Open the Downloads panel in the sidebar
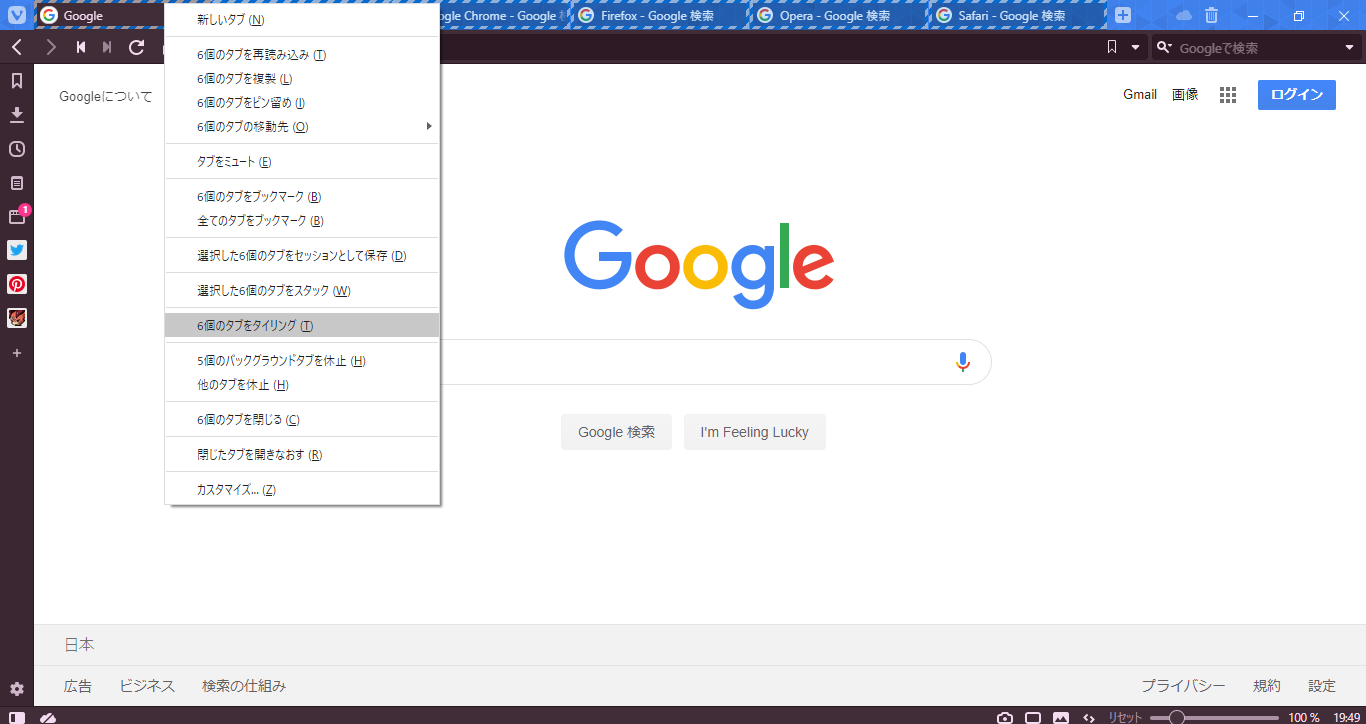 (x=16, y=115)
